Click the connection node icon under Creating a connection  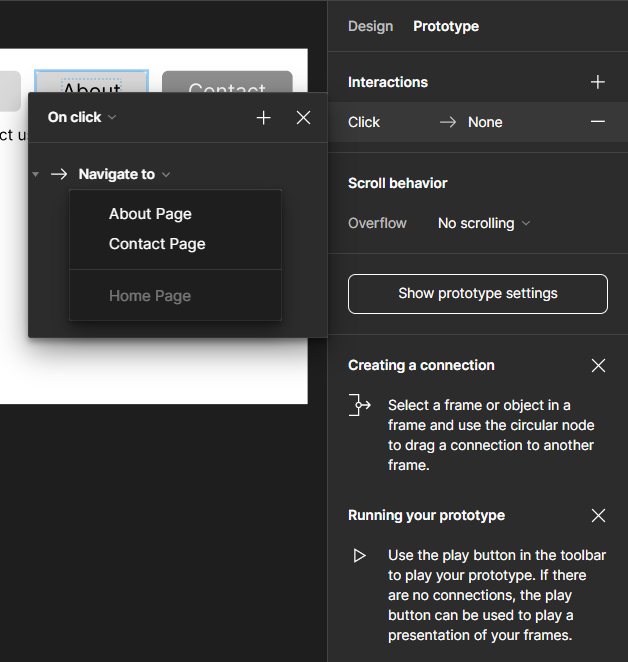pos(360,405)
